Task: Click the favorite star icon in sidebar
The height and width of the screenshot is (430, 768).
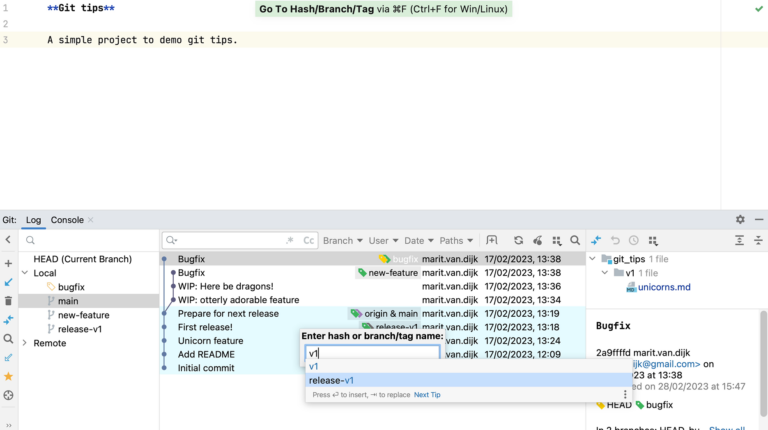Action: pyautogui.click(x=9, y=376)
